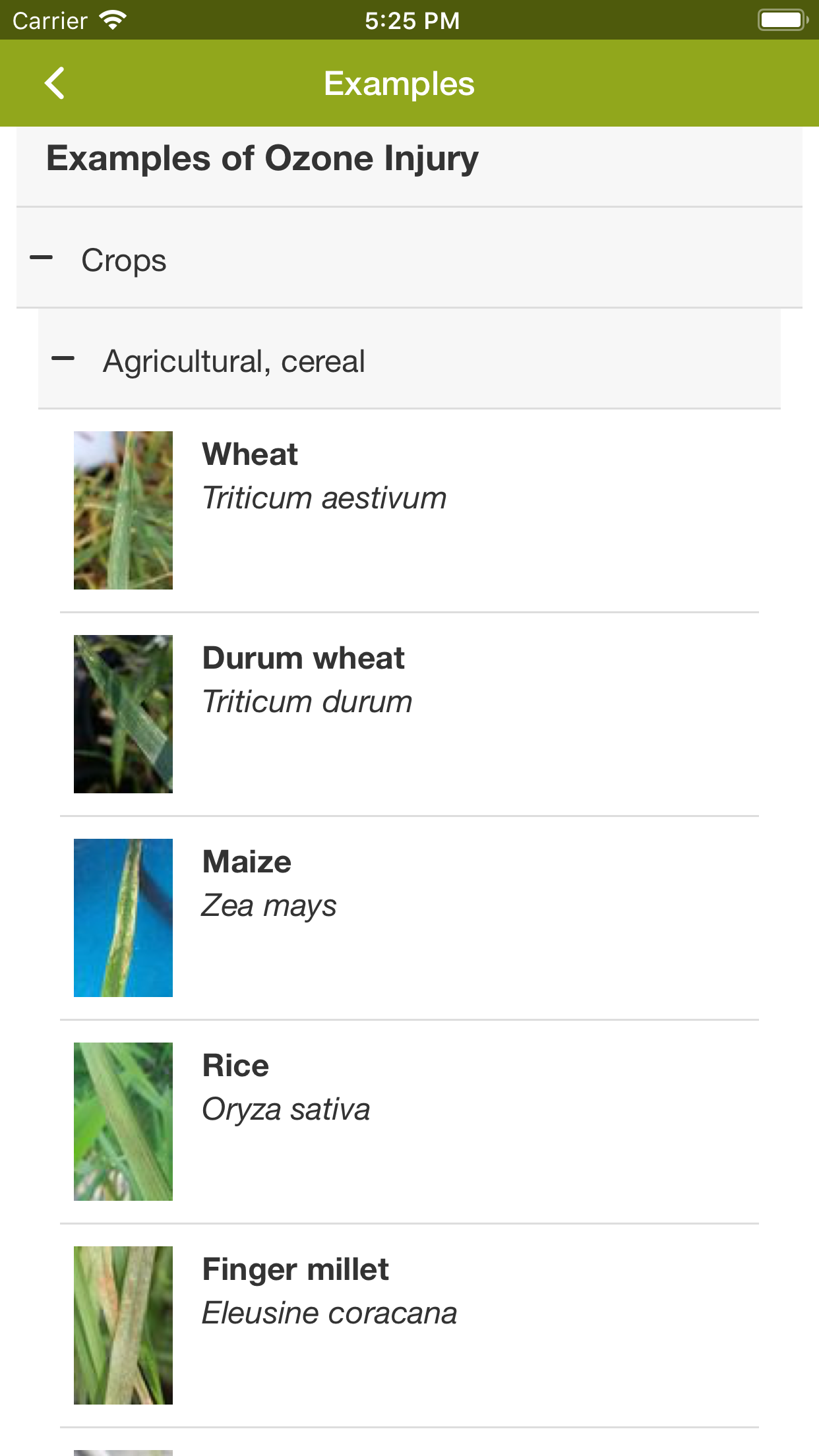
Task: Select the Durum wheat entry title
Action: coord(303,658)
